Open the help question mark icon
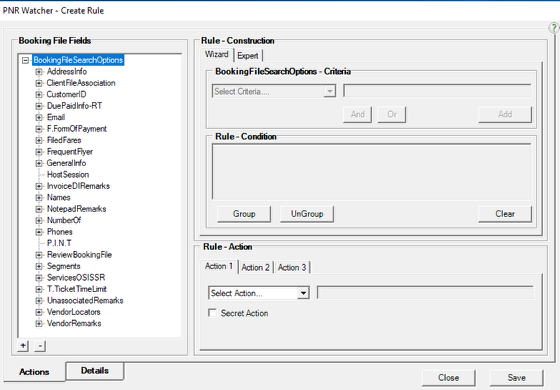The height and width of the screenshot is (390, 560). [x=554, y=28]
